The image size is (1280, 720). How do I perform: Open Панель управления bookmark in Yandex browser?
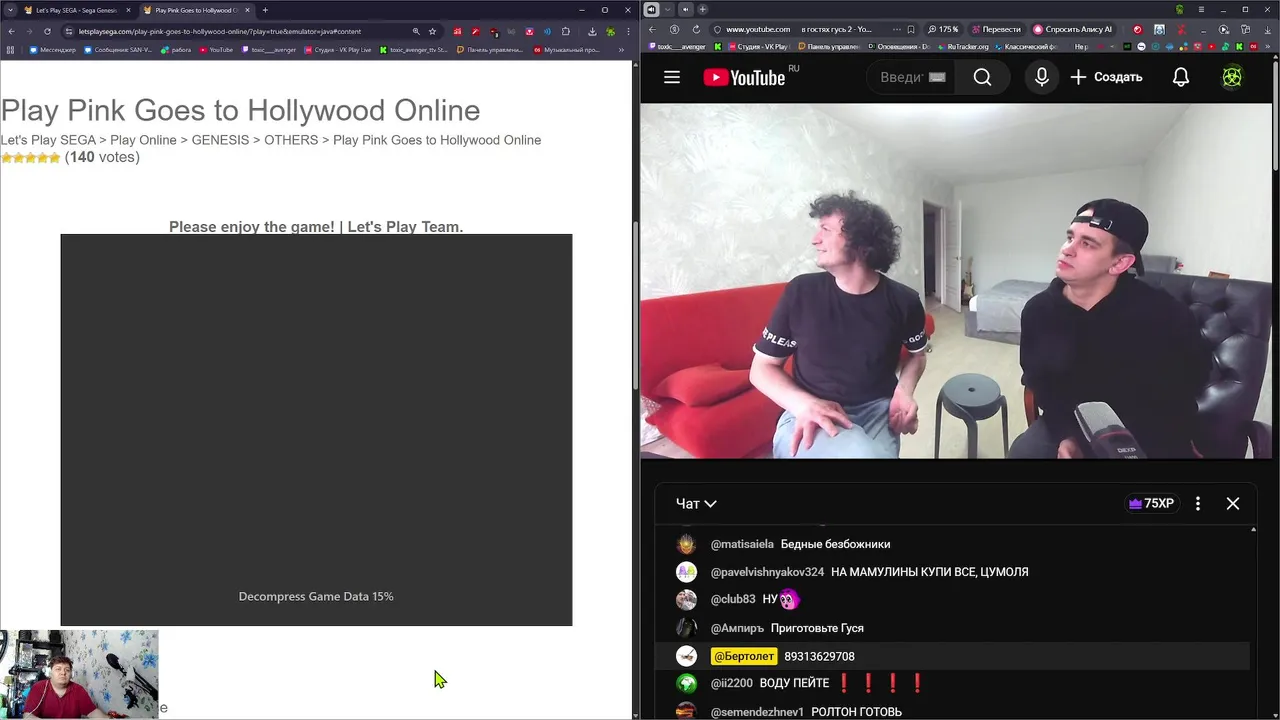point(828,46)
